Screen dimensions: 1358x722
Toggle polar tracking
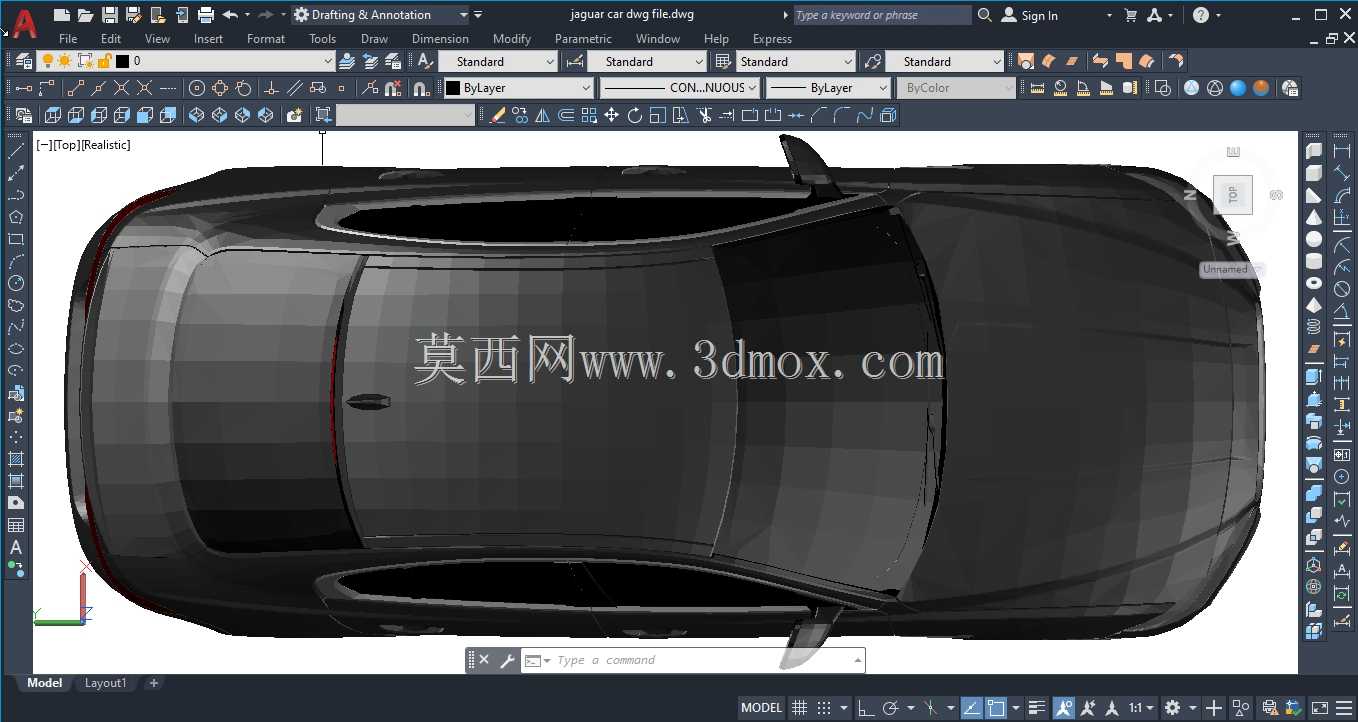(890, 708)
